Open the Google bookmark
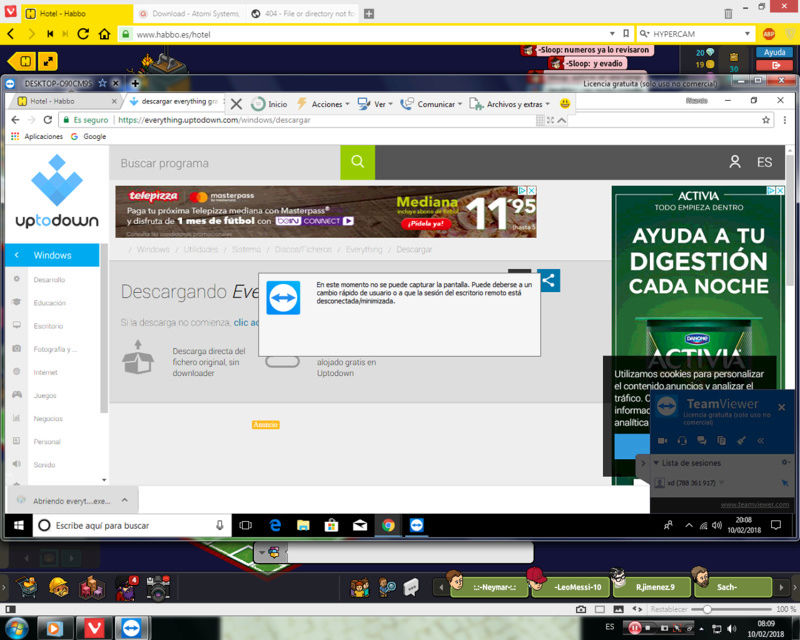 click(x=89, y=136)
